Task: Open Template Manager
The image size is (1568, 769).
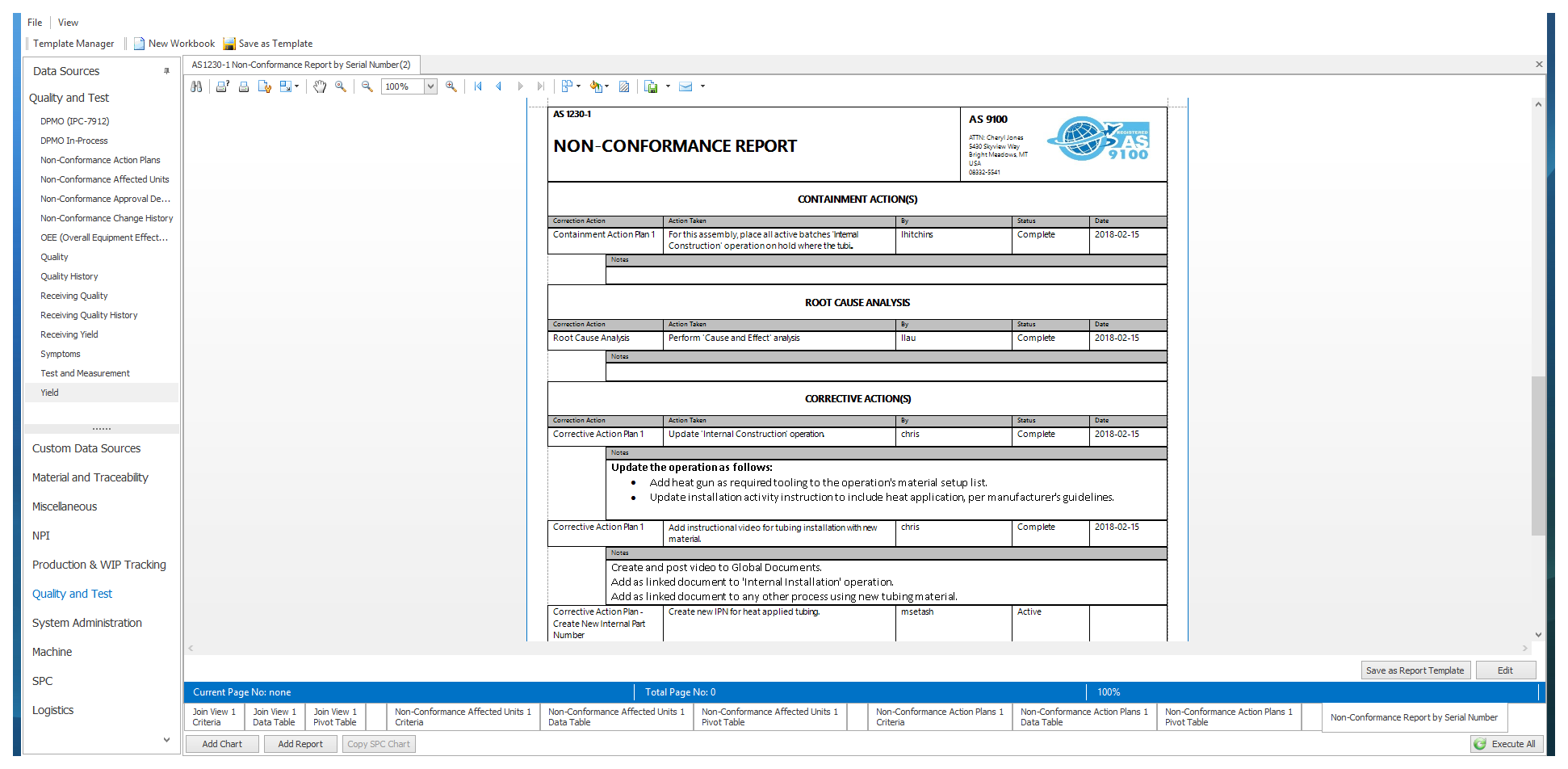Action: [73, 44]
